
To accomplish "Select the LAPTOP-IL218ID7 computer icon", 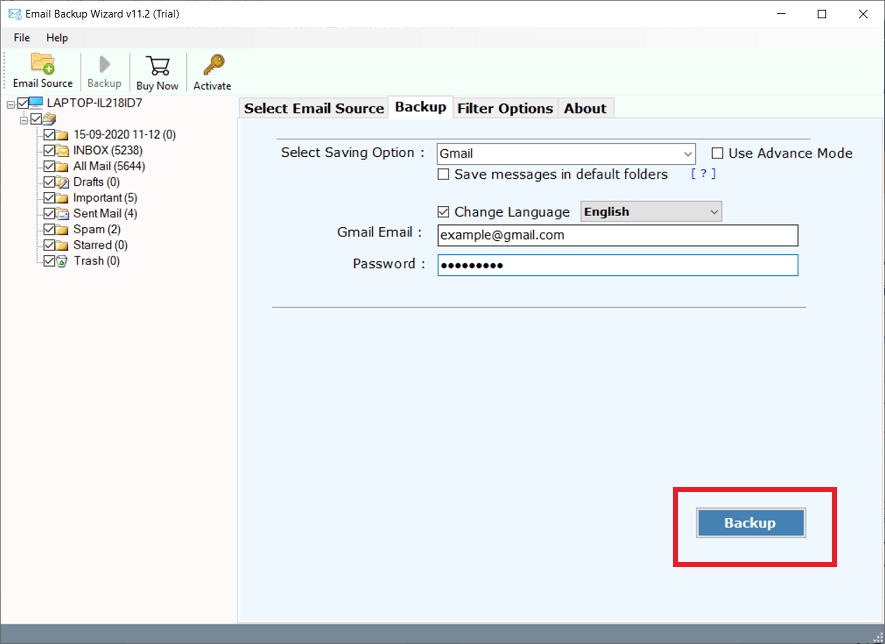I will (36, 102).
